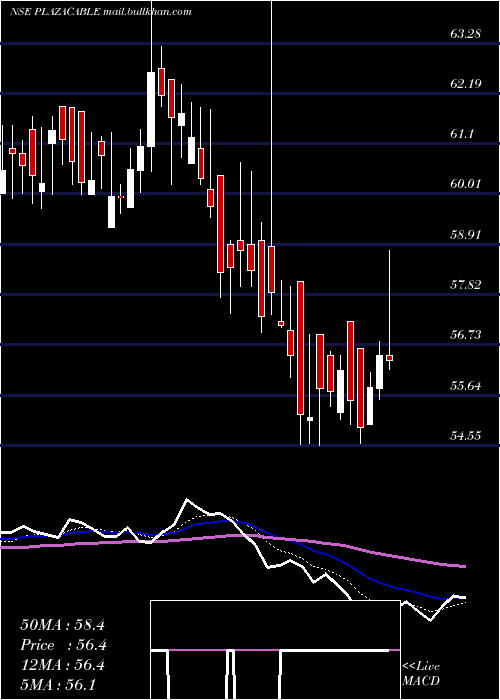Click the 5MA : 56.1 readout
The width and height of the screenshot is (500, 700).
[58, 684]
